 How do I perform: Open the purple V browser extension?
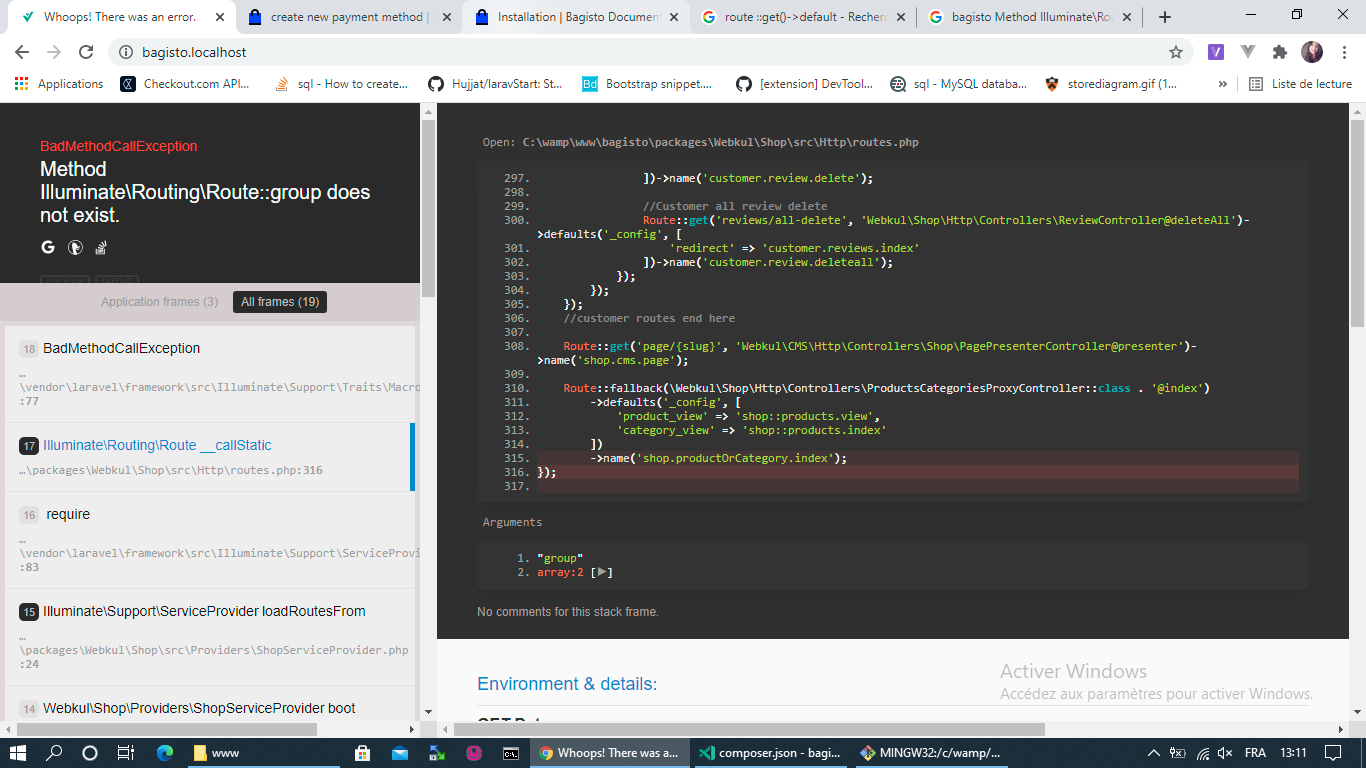[x=1216, y=52]
